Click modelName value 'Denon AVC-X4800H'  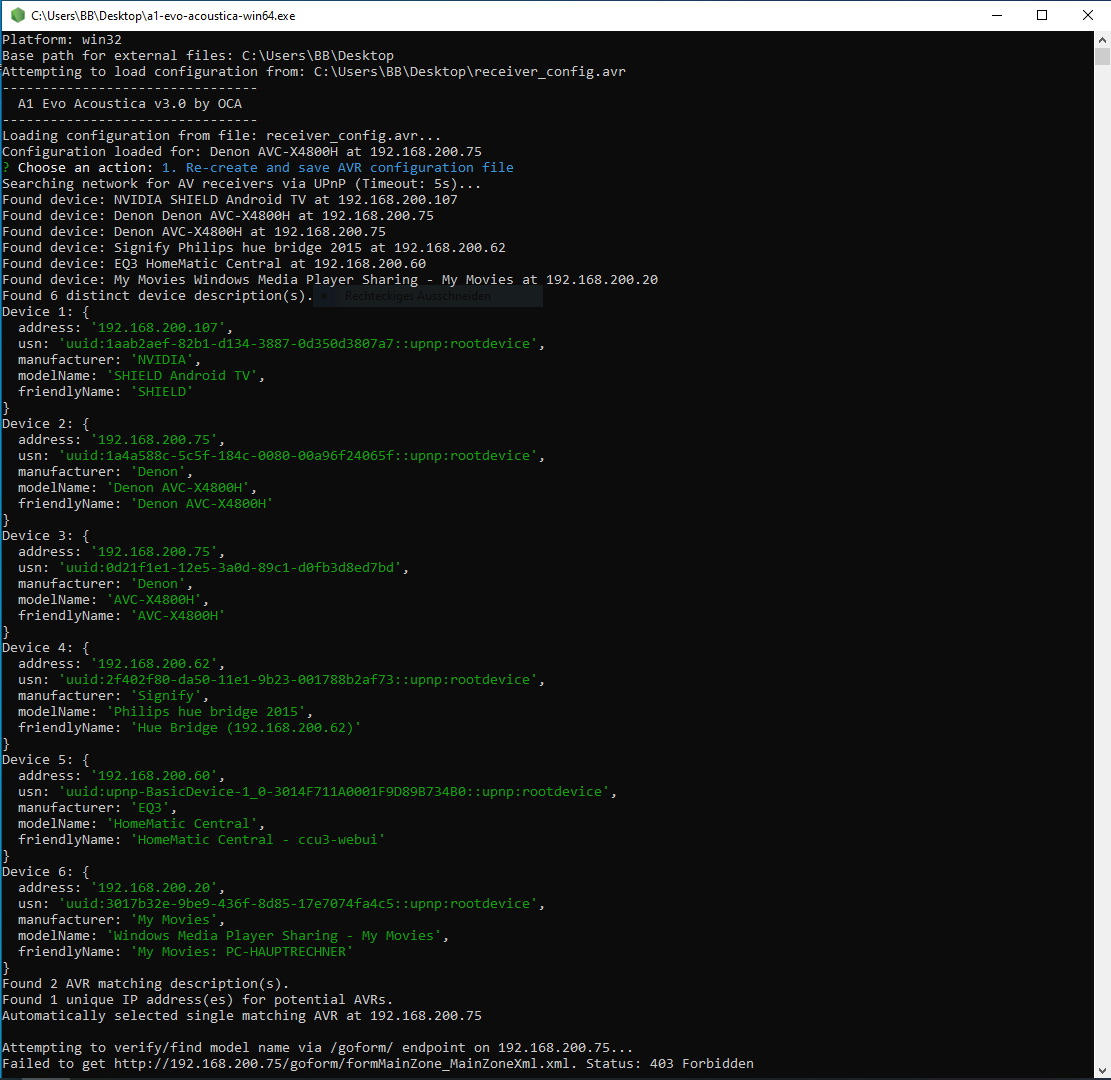[178, 488]
